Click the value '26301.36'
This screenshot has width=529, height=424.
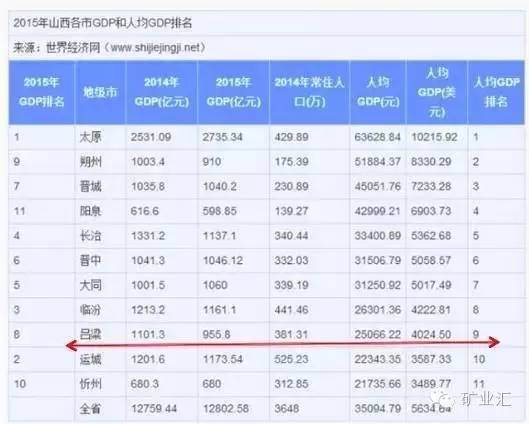coord(378,310)
